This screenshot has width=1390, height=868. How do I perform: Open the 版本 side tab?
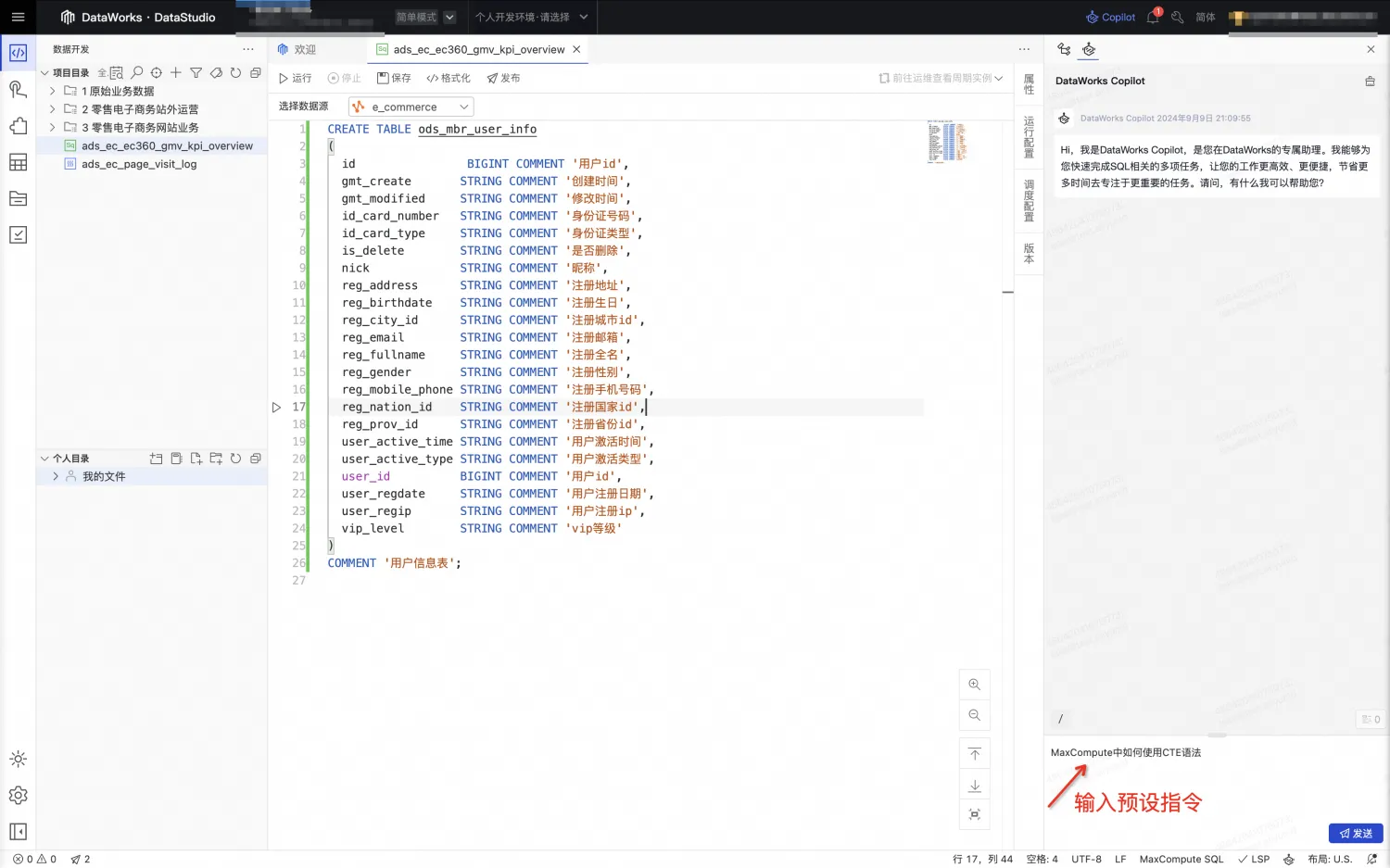[1029, 254]
